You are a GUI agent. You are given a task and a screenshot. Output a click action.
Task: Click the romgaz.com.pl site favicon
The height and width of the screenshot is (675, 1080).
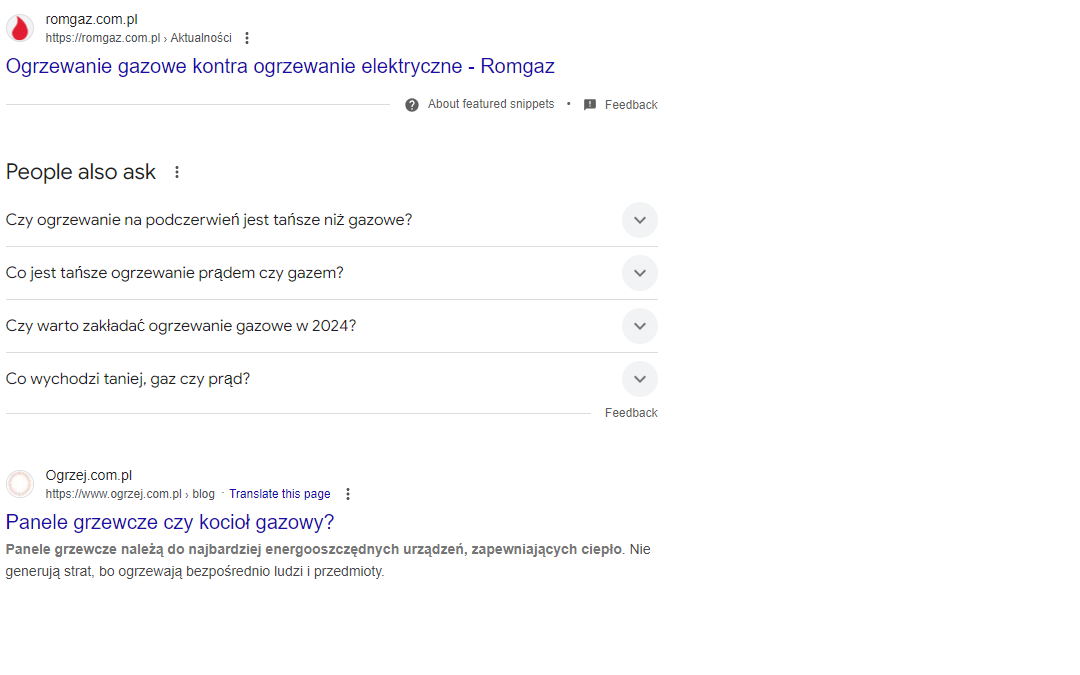19,27
